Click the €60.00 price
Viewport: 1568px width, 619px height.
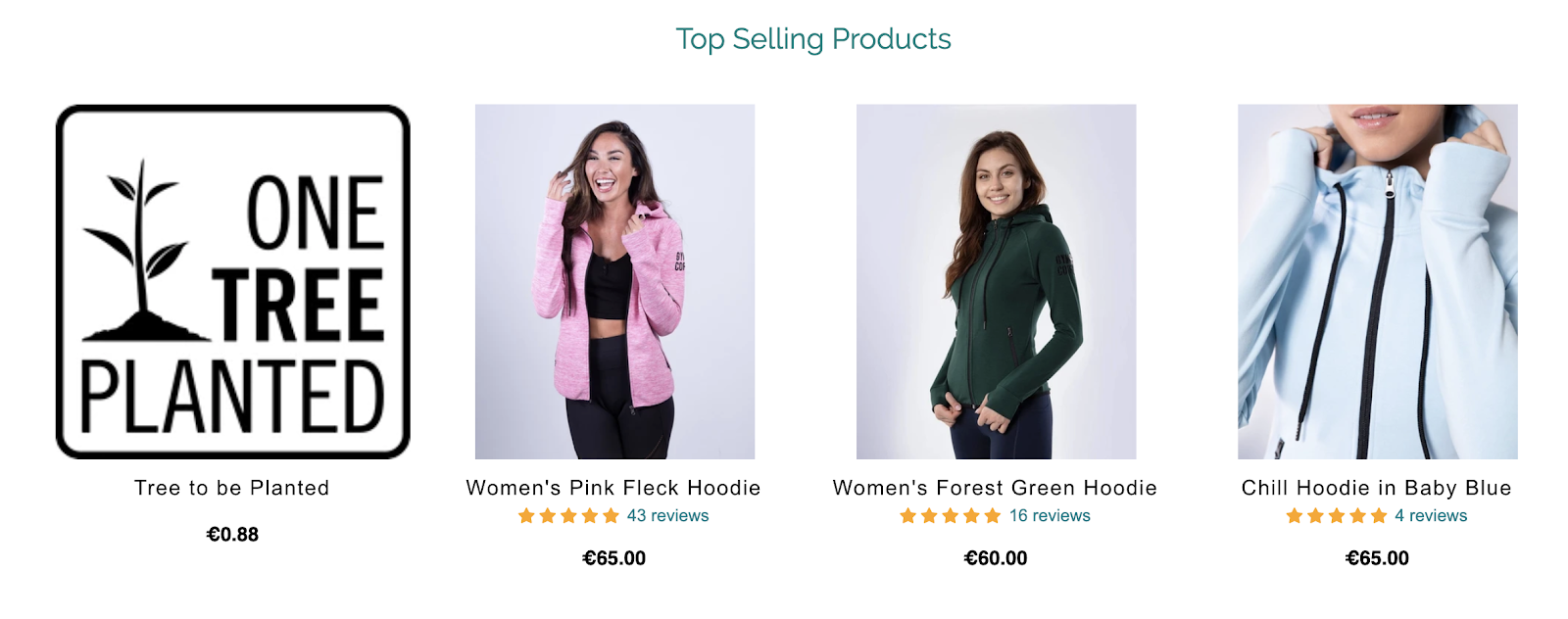(x=996, y=558)
